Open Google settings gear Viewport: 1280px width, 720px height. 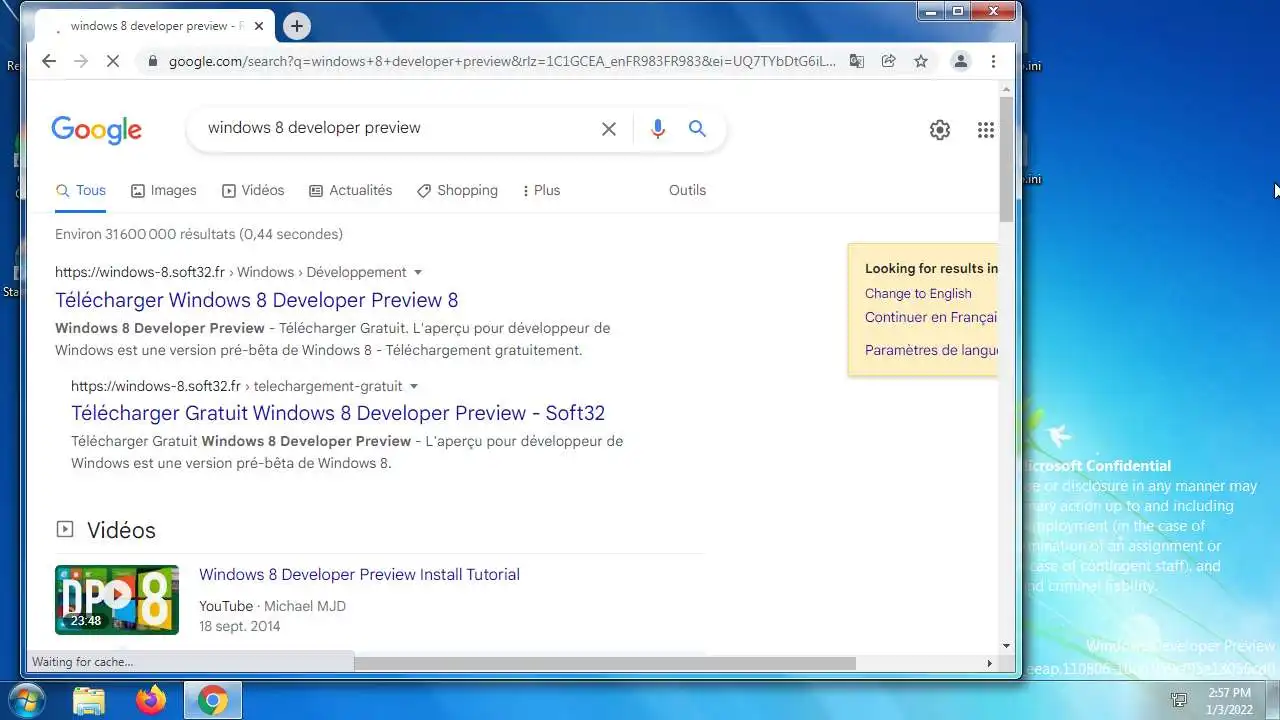pos(940,130)
